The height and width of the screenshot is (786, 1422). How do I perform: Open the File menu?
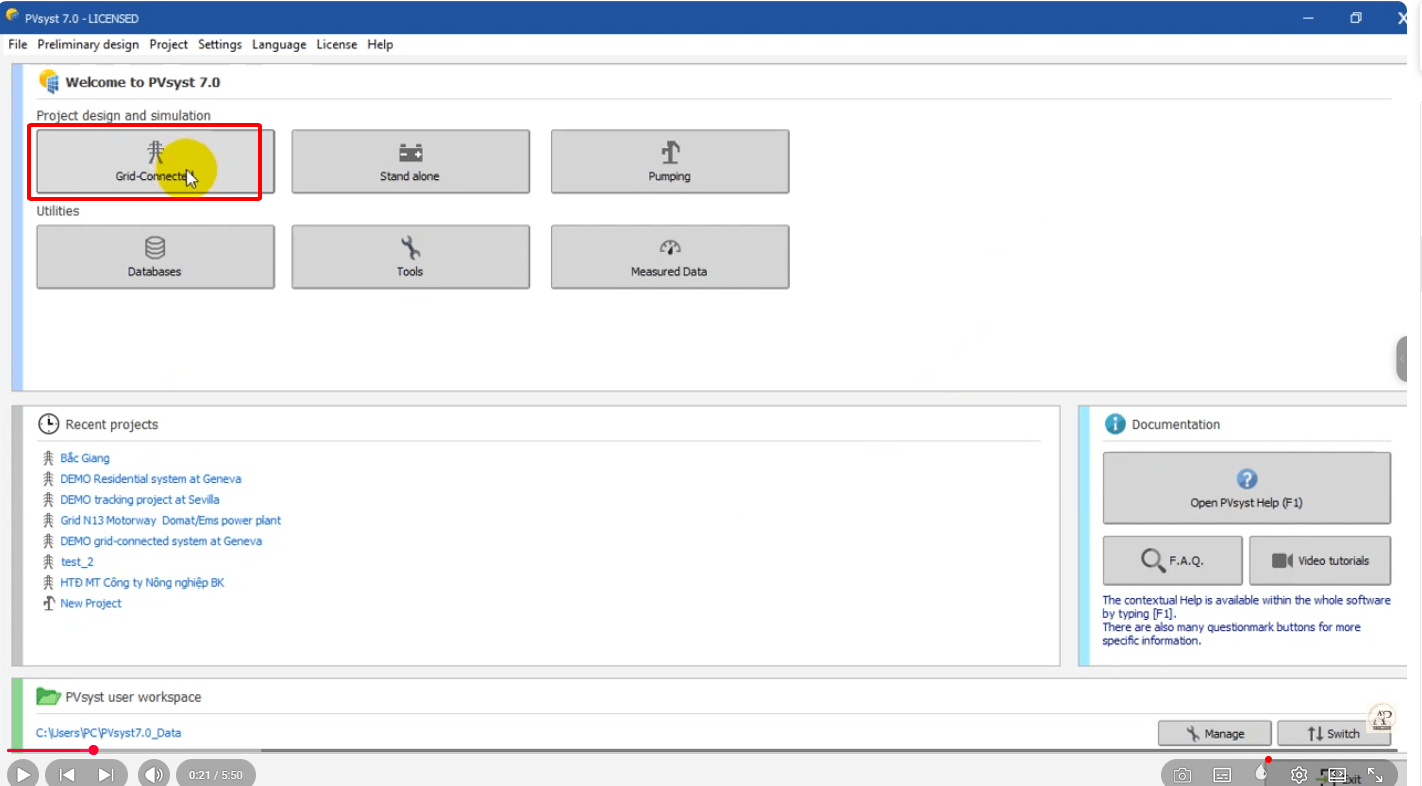tap(17, 44)
